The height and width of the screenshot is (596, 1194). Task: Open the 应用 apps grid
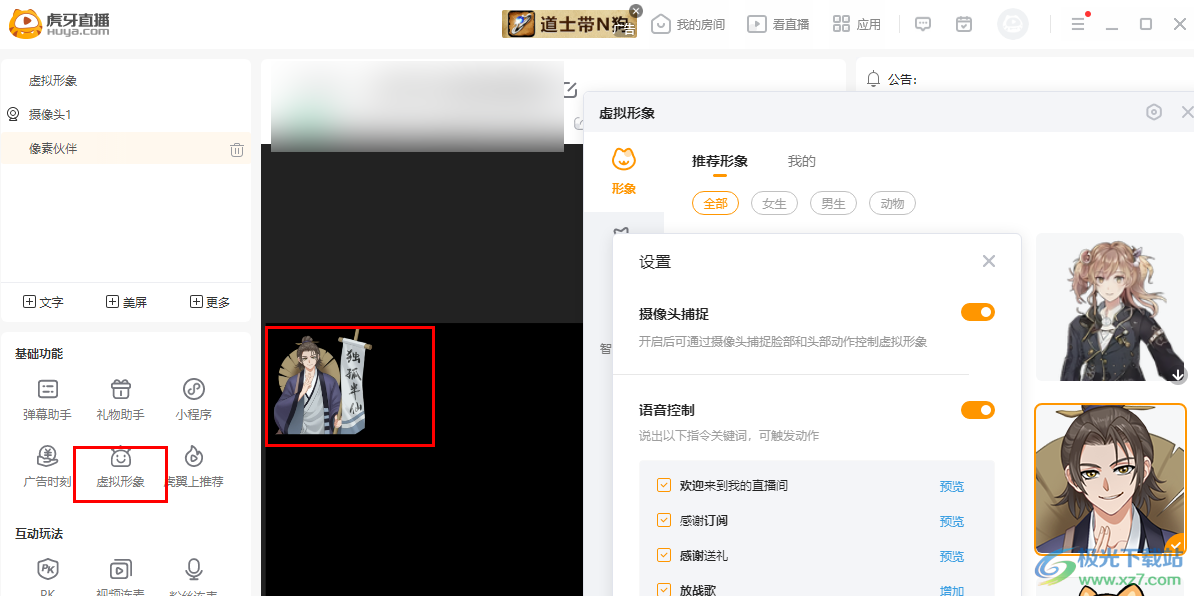point(857,24)
